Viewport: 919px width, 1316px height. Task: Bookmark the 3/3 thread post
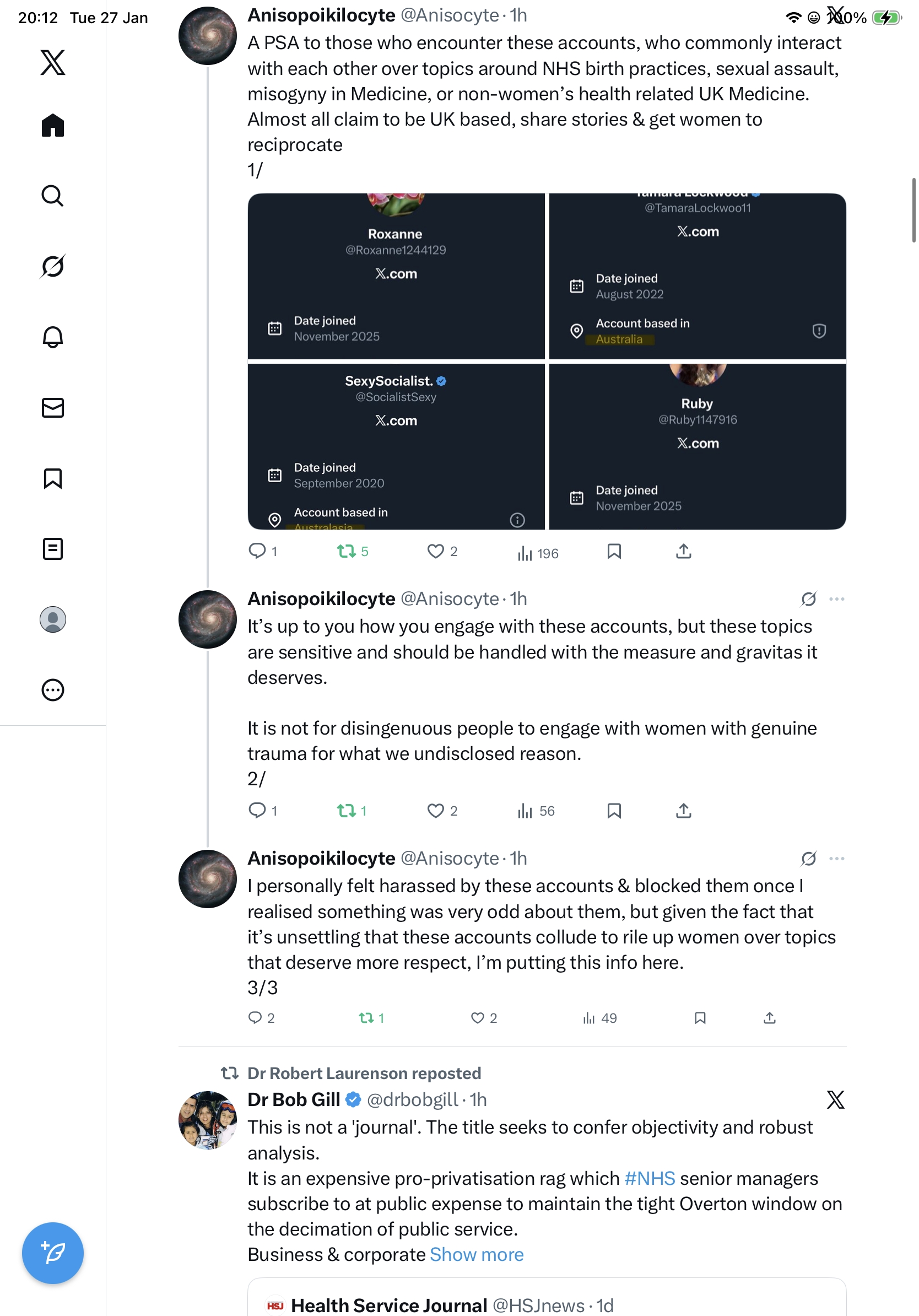point(700,1018)
